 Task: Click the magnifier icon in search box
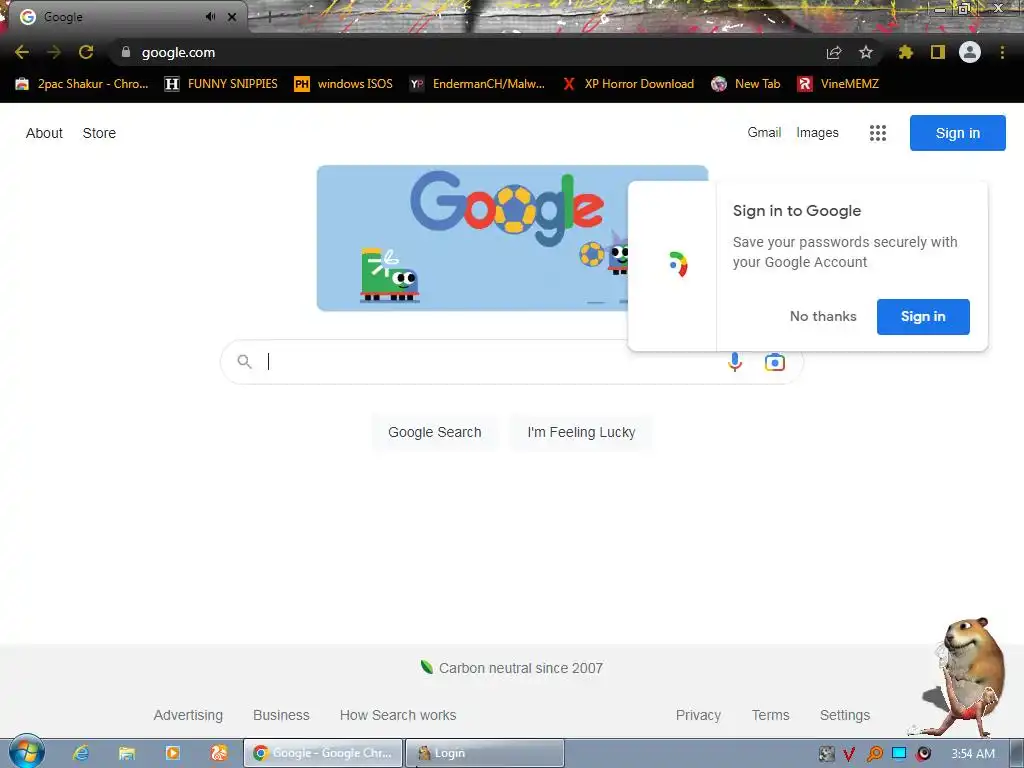[x=244, y=362]
